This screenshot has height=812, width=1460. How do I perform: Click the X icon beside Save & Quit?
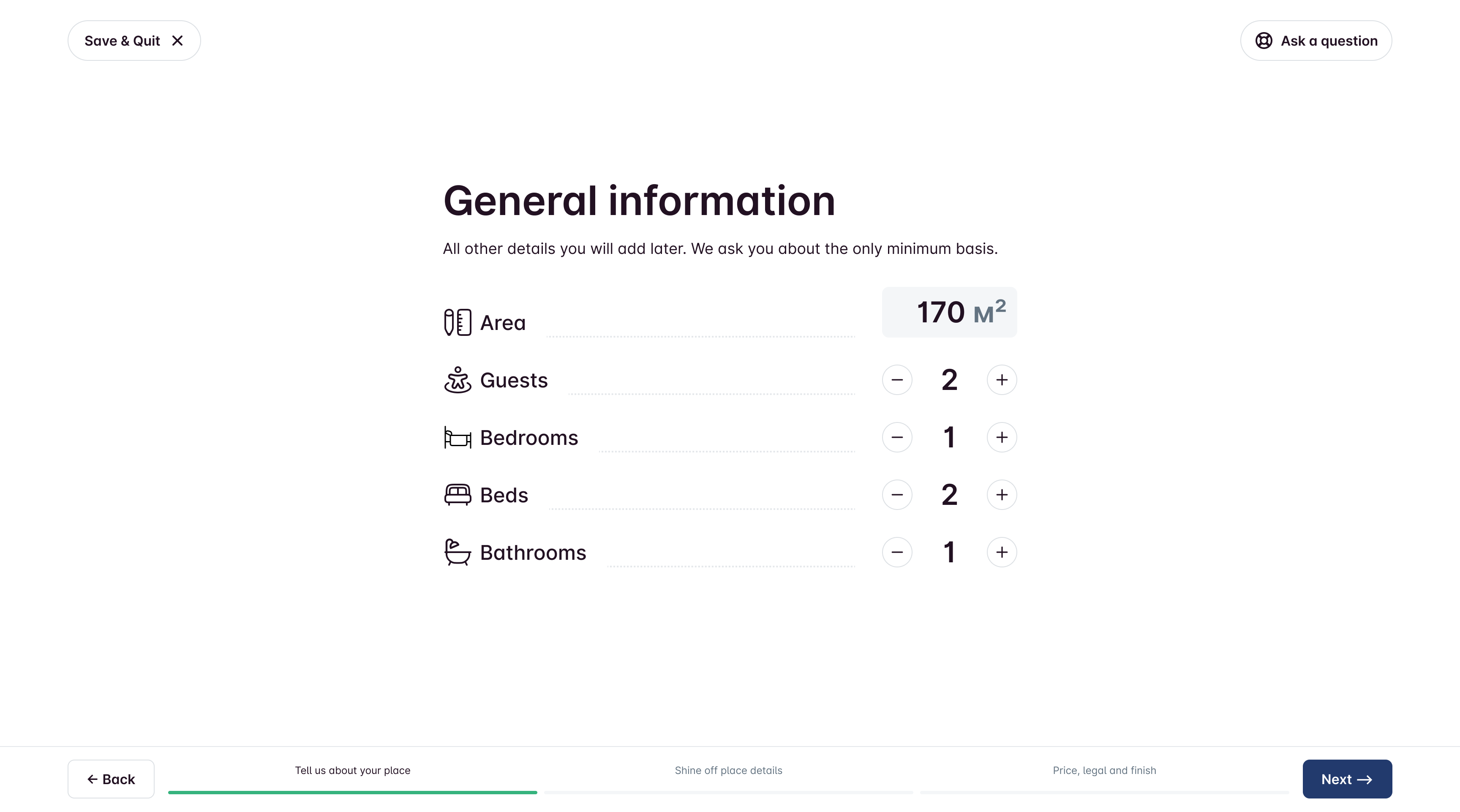[177, 41]
